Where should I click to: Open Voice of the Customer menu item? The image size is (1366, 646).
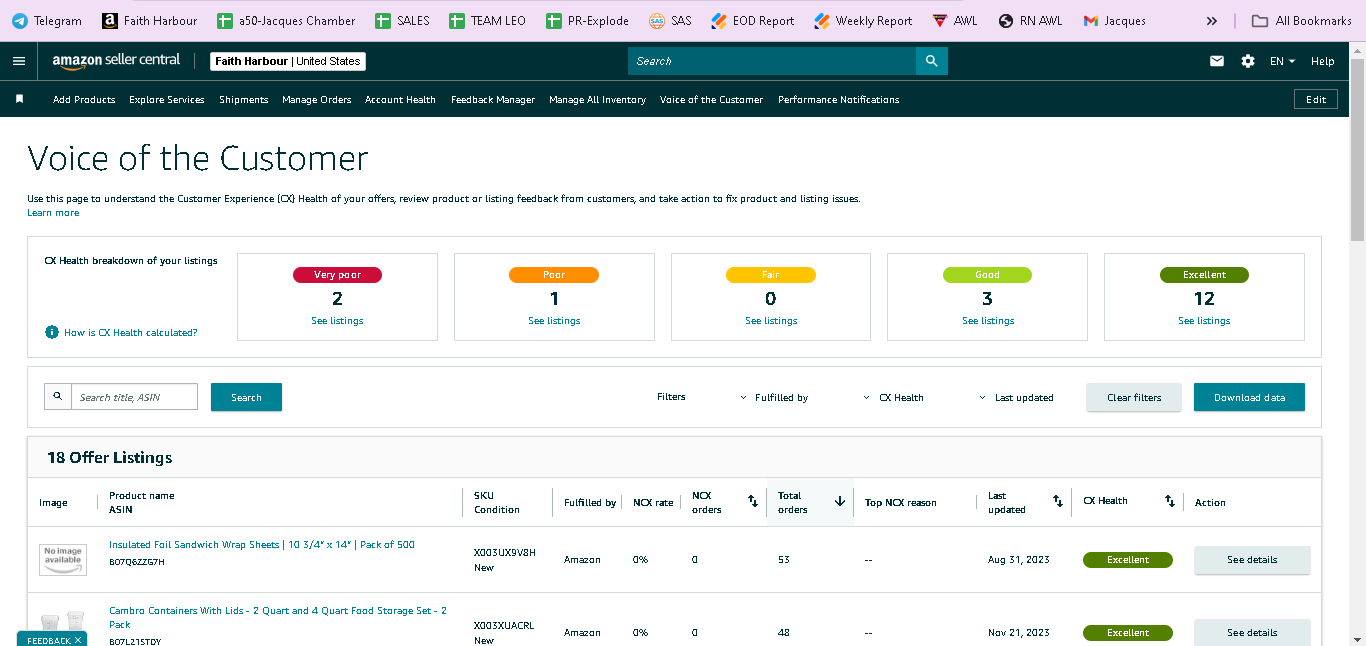(x=711, y=99)
